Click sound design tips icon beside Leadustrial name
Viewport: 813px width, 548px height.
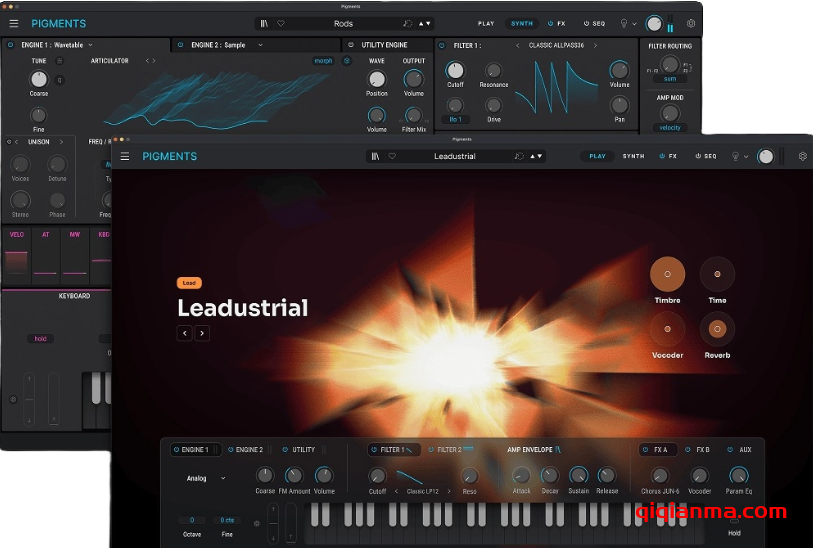[x=518, y=156]
